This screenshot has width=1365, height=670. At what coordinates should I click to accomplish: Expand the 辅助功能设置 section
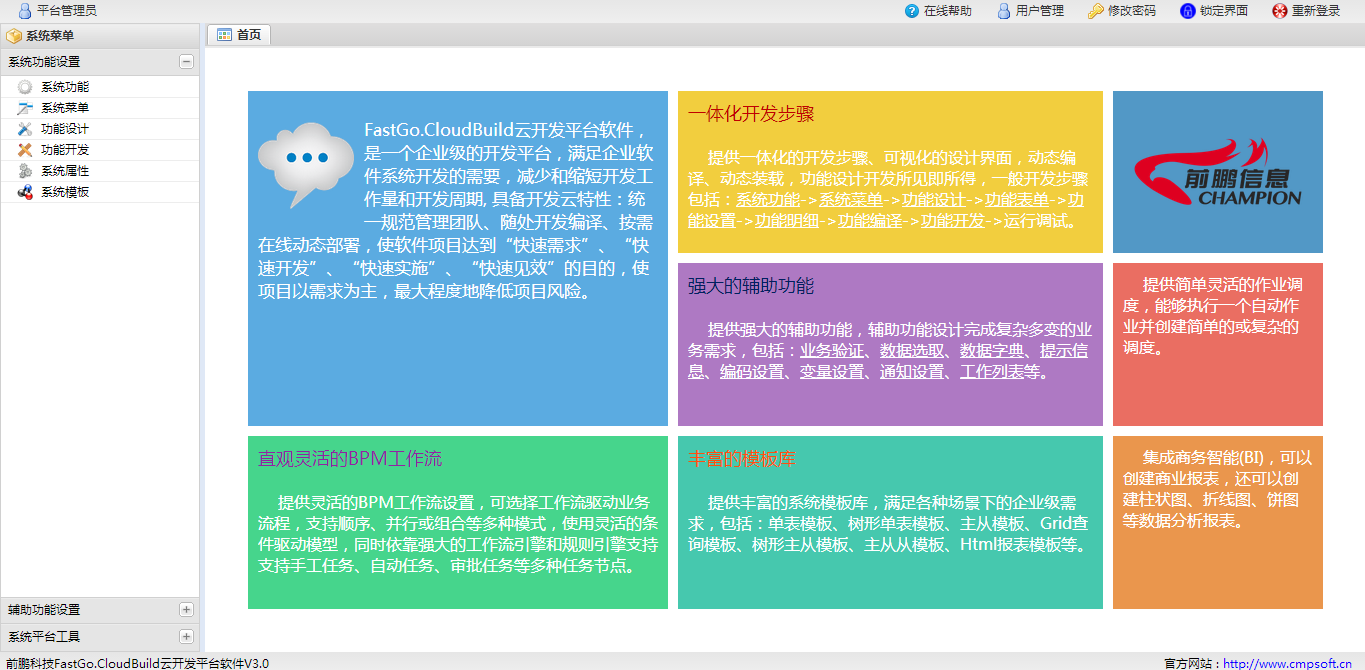point(186,610)
